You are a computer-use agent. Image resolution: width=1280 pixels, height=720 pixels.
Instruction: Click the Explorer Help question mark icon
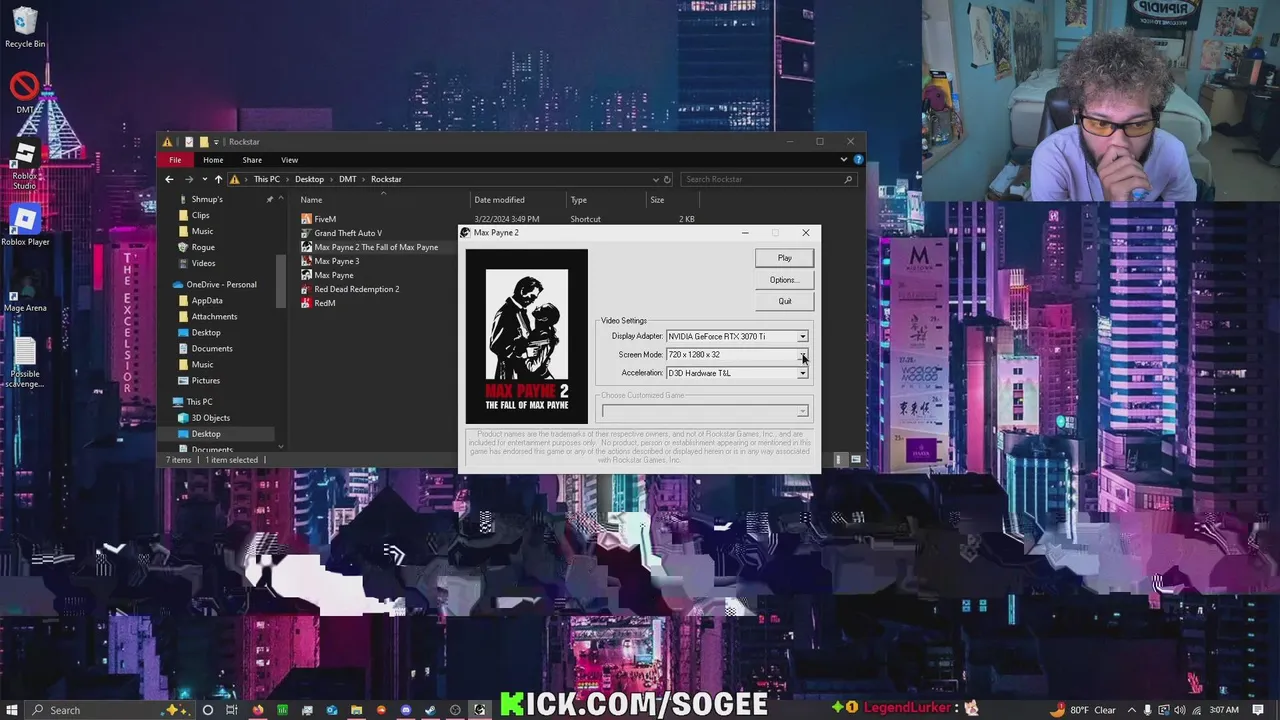point(858,160)
